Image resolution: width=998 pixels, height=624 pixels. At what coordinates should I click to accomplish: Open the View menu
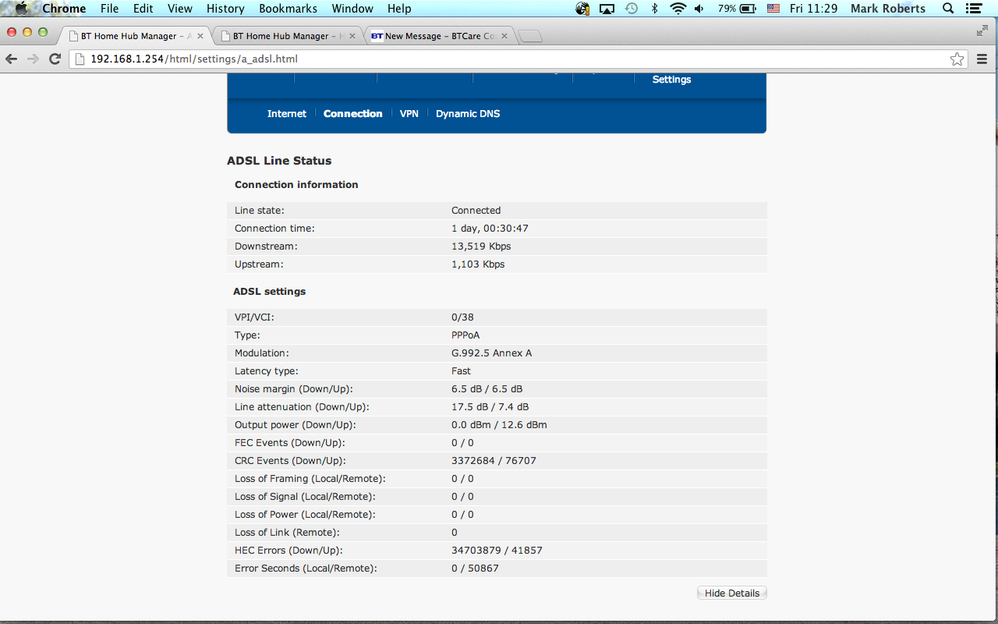pos(179,9)
